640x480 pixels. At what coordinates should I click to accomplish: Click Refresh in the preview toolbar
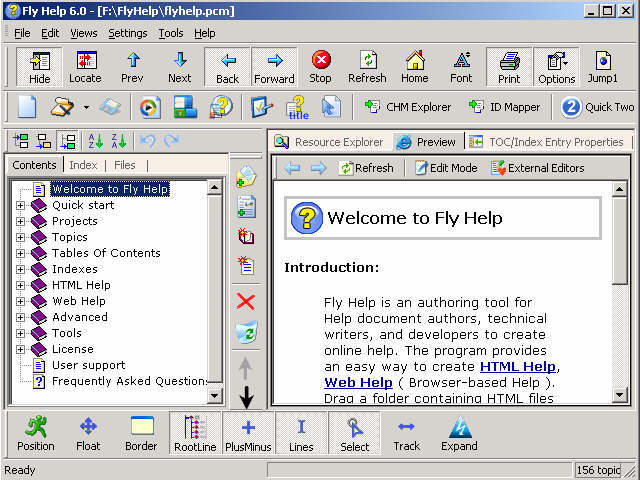pyautogui.click(x=366, y=168)
